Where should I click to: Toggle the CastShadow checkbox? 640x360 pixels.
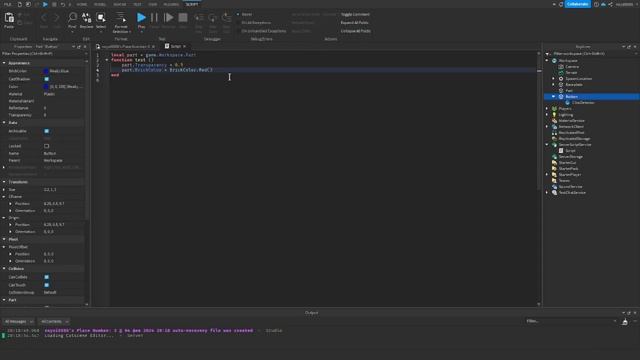click(x=47, y=79)
